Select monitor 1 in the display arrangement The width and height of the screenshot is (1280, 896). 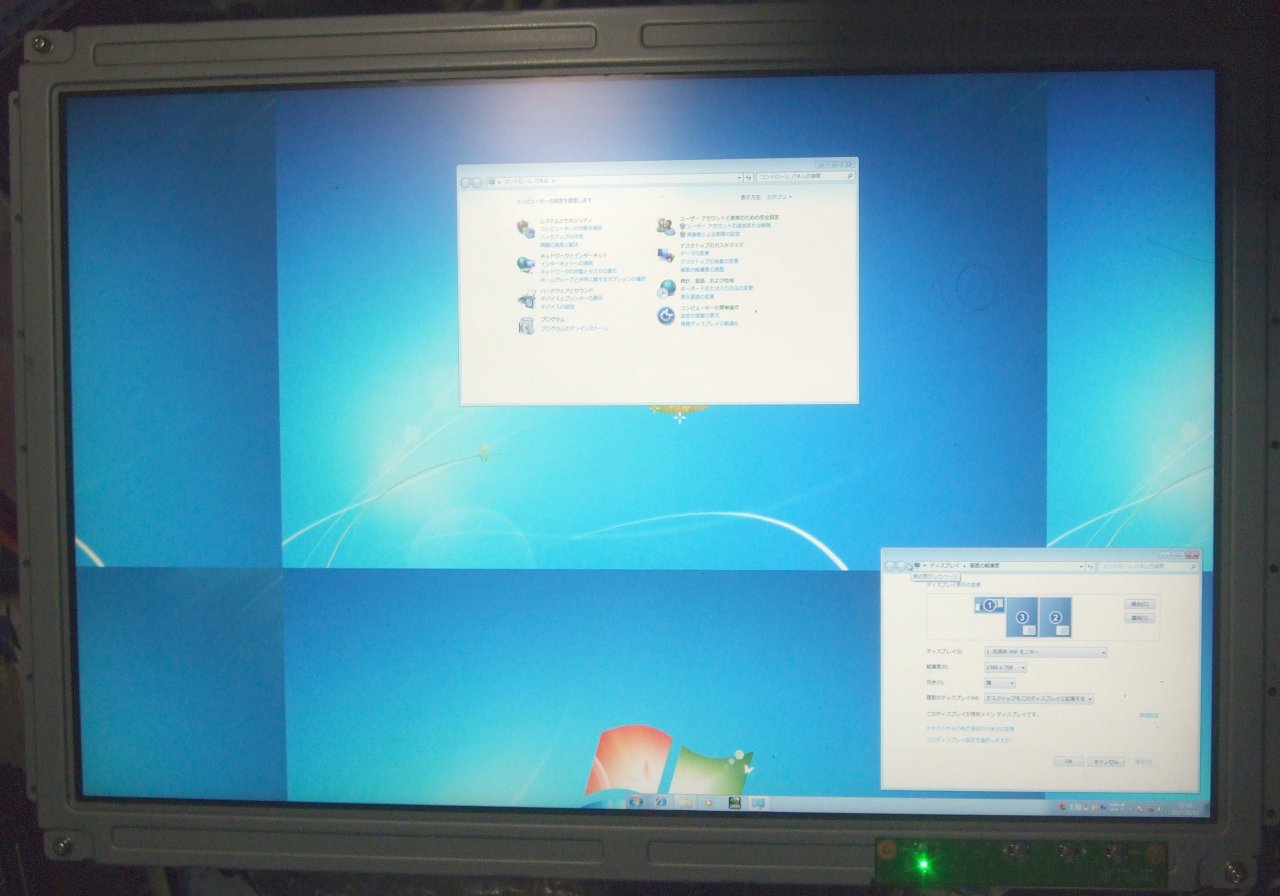click(x=990, y=604)
